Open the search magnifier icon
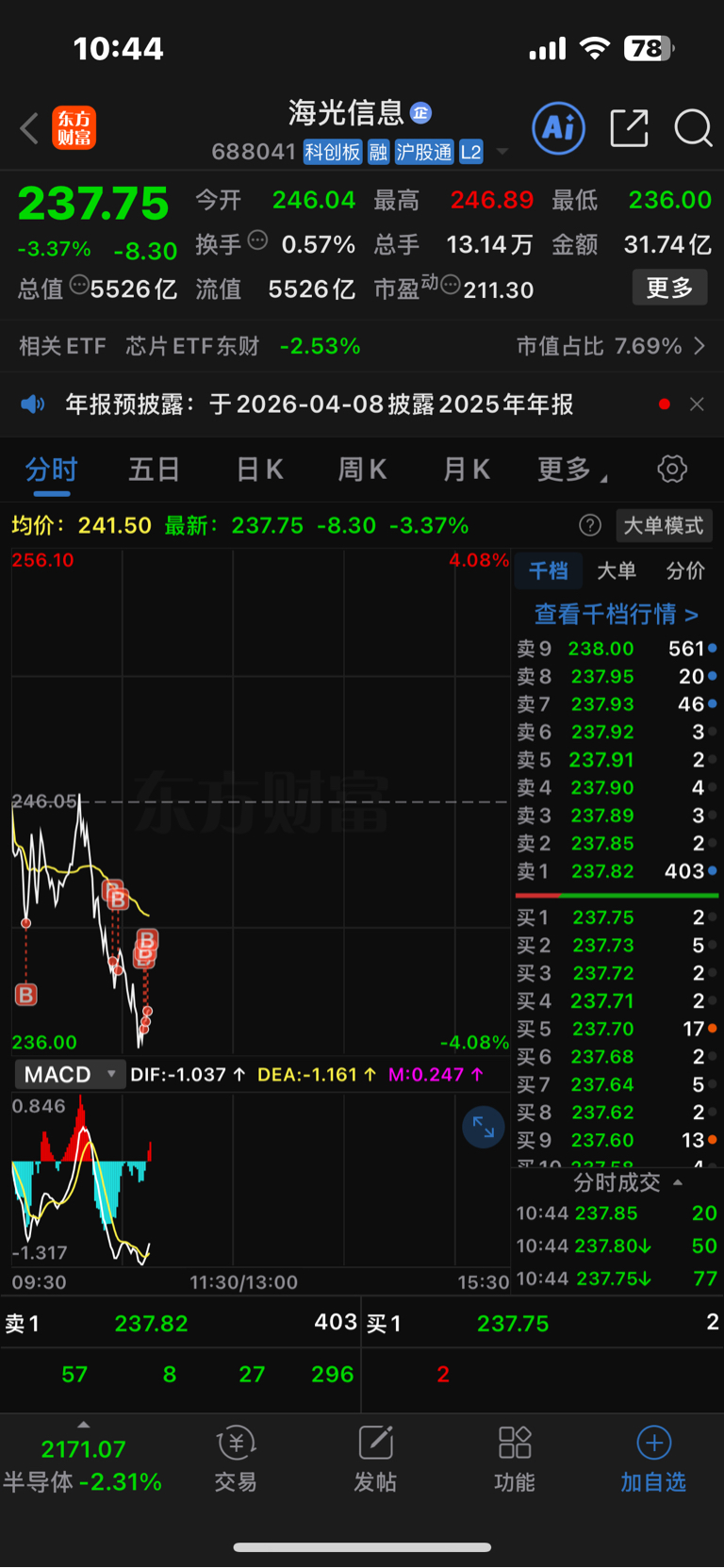Screen dimensions: 724x1568 pyautogui.click(x=693, y=127)
